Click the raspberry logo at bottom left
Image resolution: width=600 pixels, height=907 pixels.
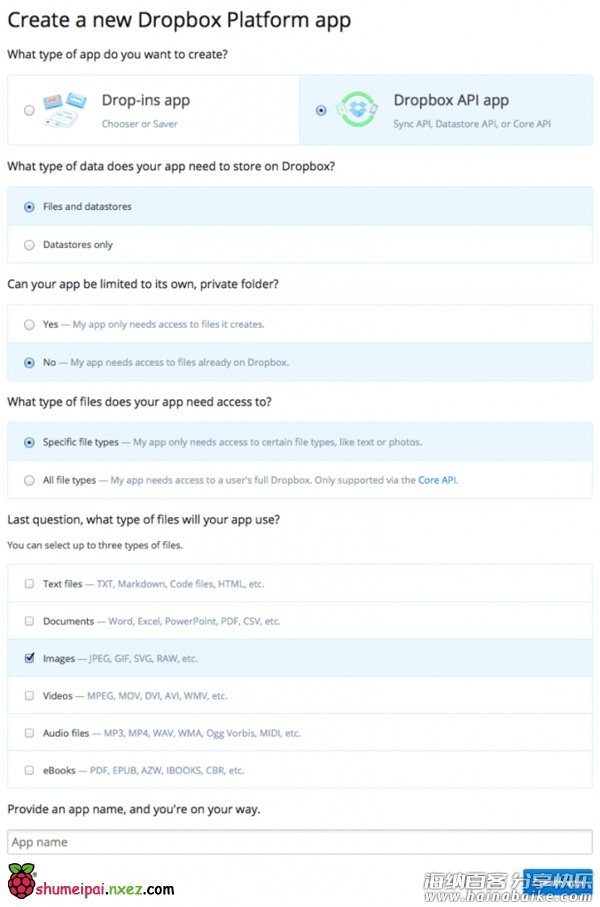pyautogui.click(x=21, y=881)
